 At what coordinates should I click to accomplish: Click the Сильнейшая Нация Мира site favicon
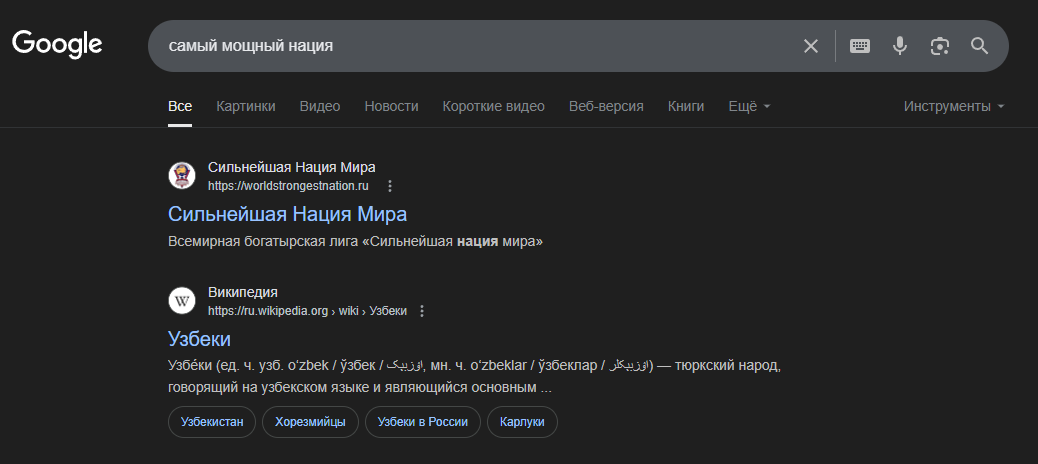(181, 176)
